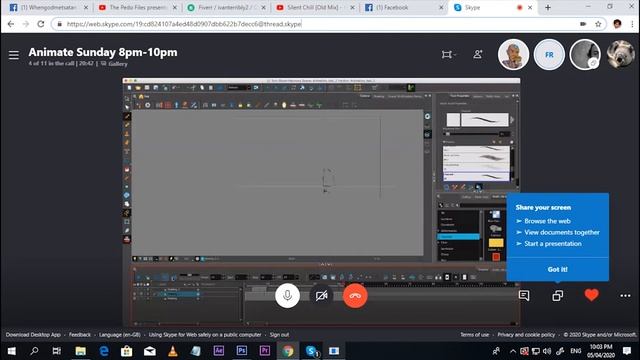Select the first participant photo avatar
Screen dimensions: 640x360
pos(513,55)
